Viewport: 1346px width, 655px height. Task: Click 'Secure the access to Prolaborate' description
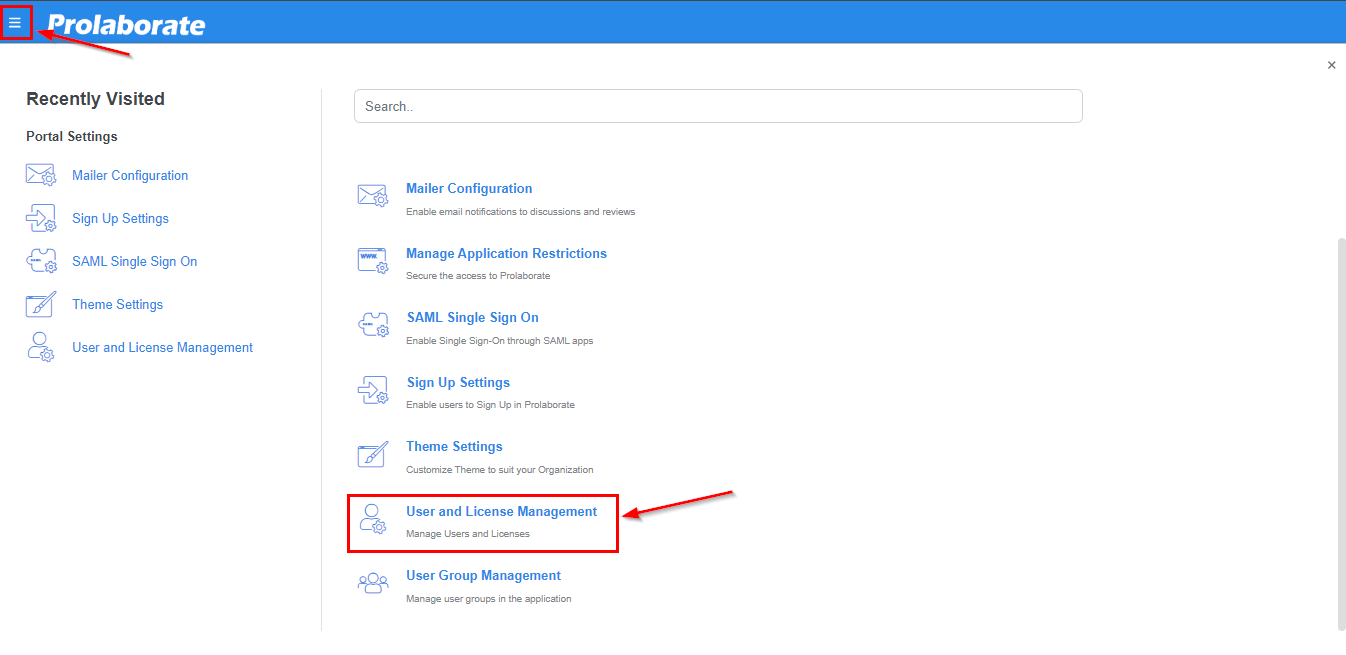click(x=478, y=276)
